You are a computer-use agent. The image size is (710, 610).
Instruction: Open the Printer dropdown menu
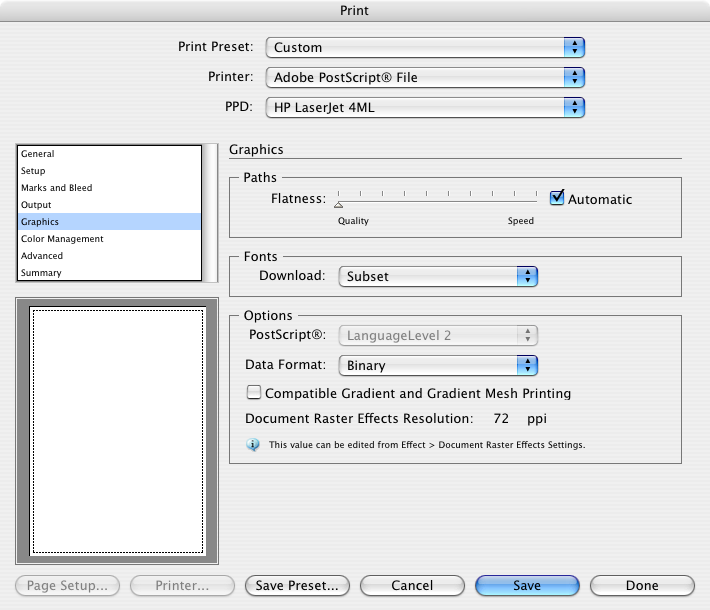point(424,77)
